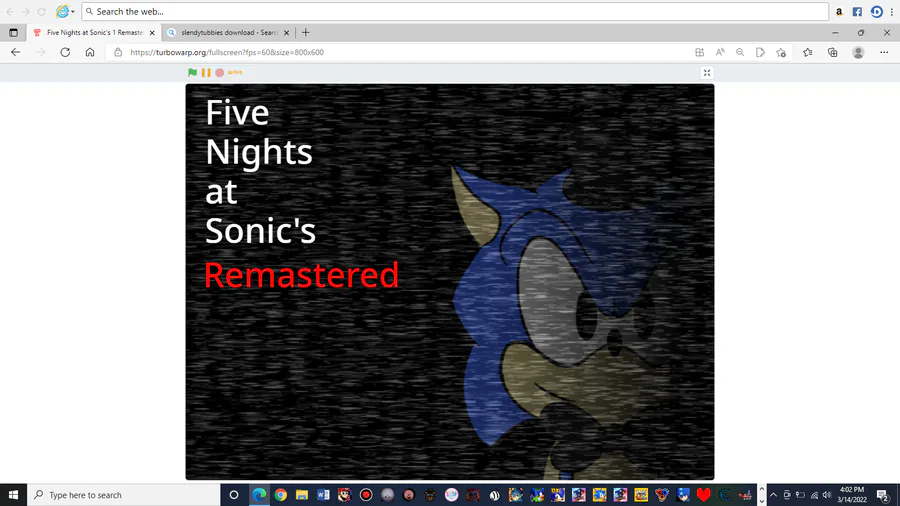Viewport: 900px width, 506px height.
Task: Go back using Edge's back arrow
Action: [15, 52]
